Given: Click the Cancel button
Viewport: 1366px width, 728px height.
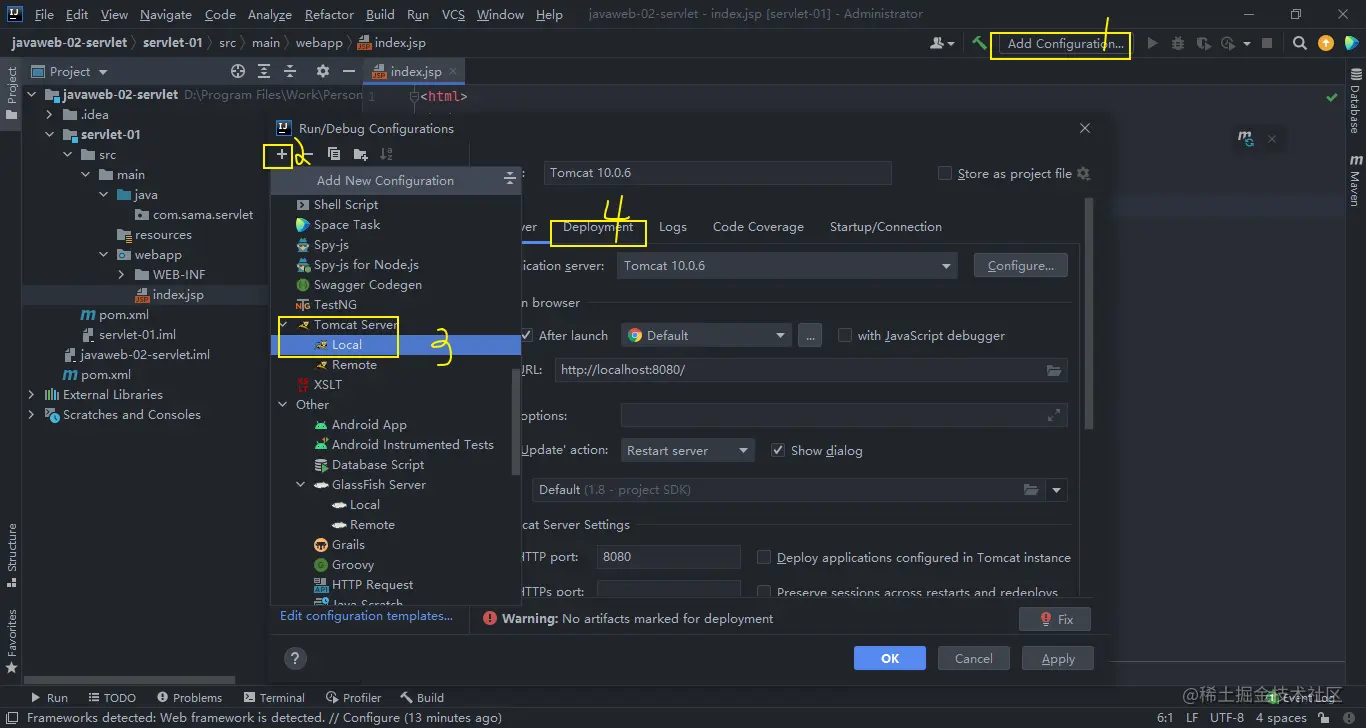Looking at the screenshot, I should pos(974,658).
